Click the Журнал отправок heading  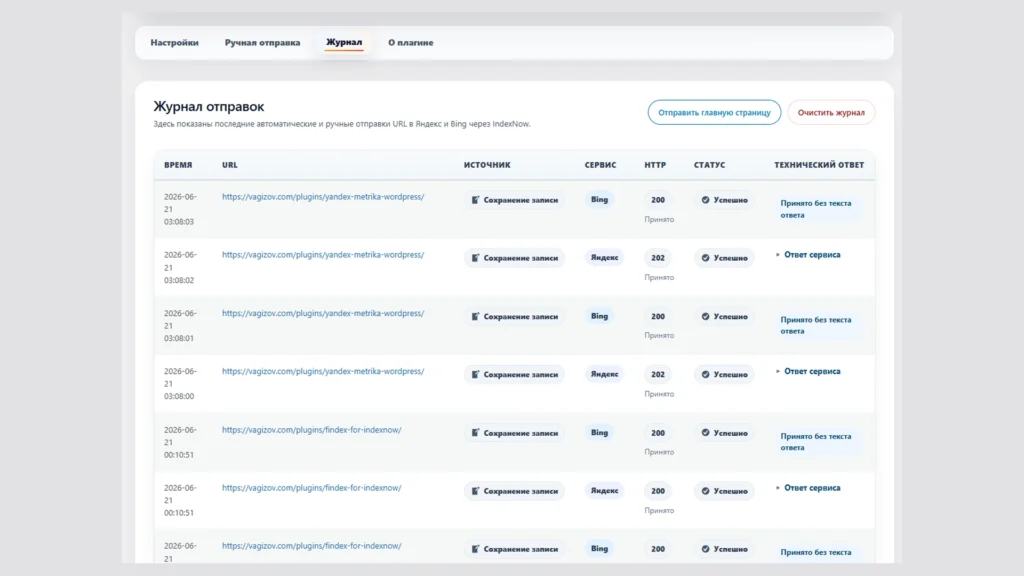pyautogui.click(x=209, y=106)
